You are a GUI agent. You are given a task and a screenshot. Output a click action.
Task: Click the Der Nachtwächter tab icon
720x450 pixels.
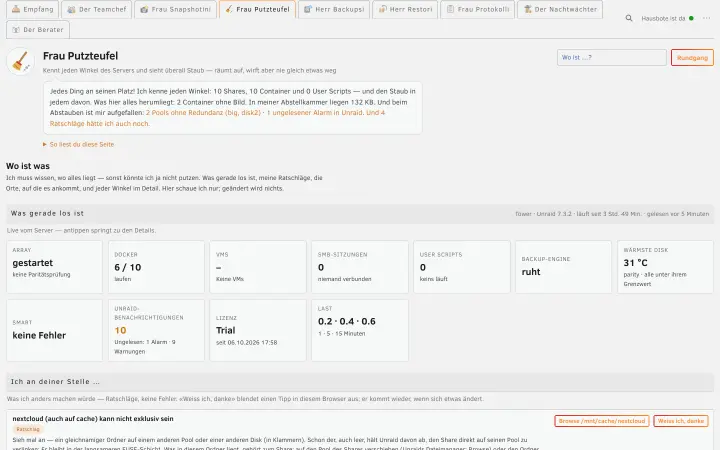click(x=528, y=9)
